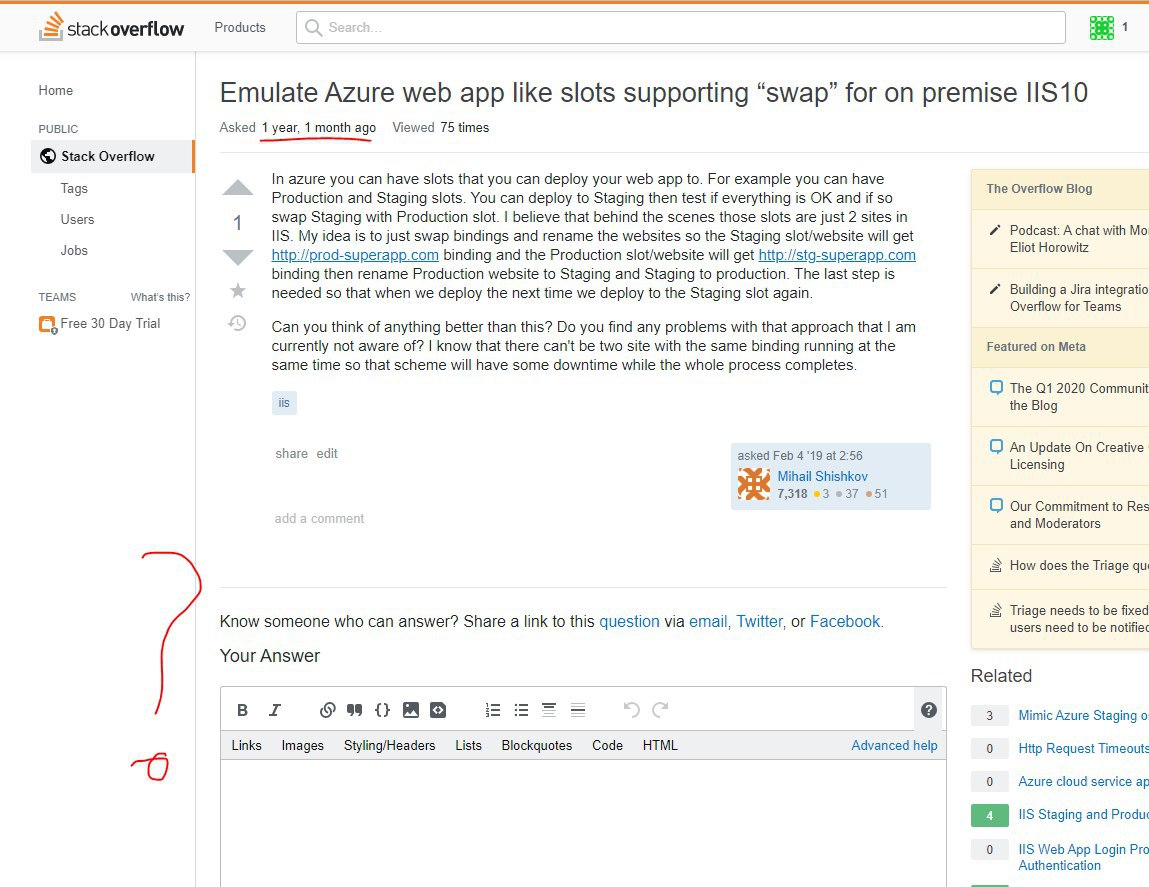1149x887 pixels.
Task: Click the iis tag
Action: 284,402
